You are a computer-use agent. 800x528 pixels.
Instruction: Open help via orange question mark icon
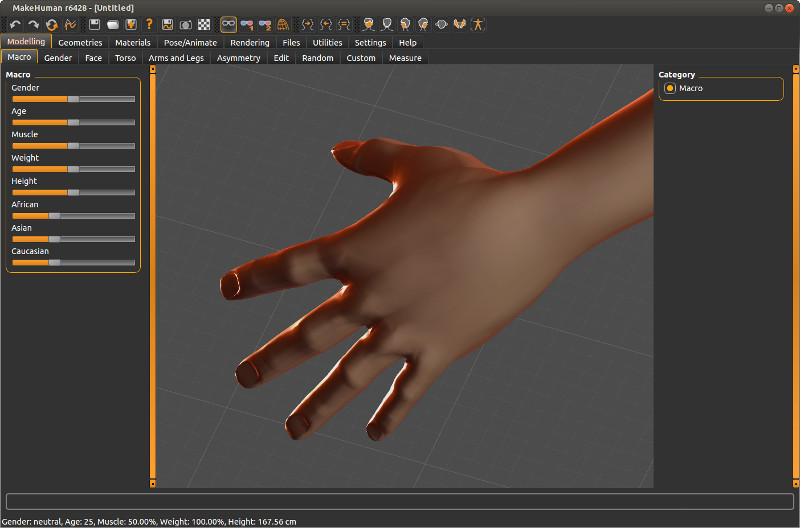149,24
